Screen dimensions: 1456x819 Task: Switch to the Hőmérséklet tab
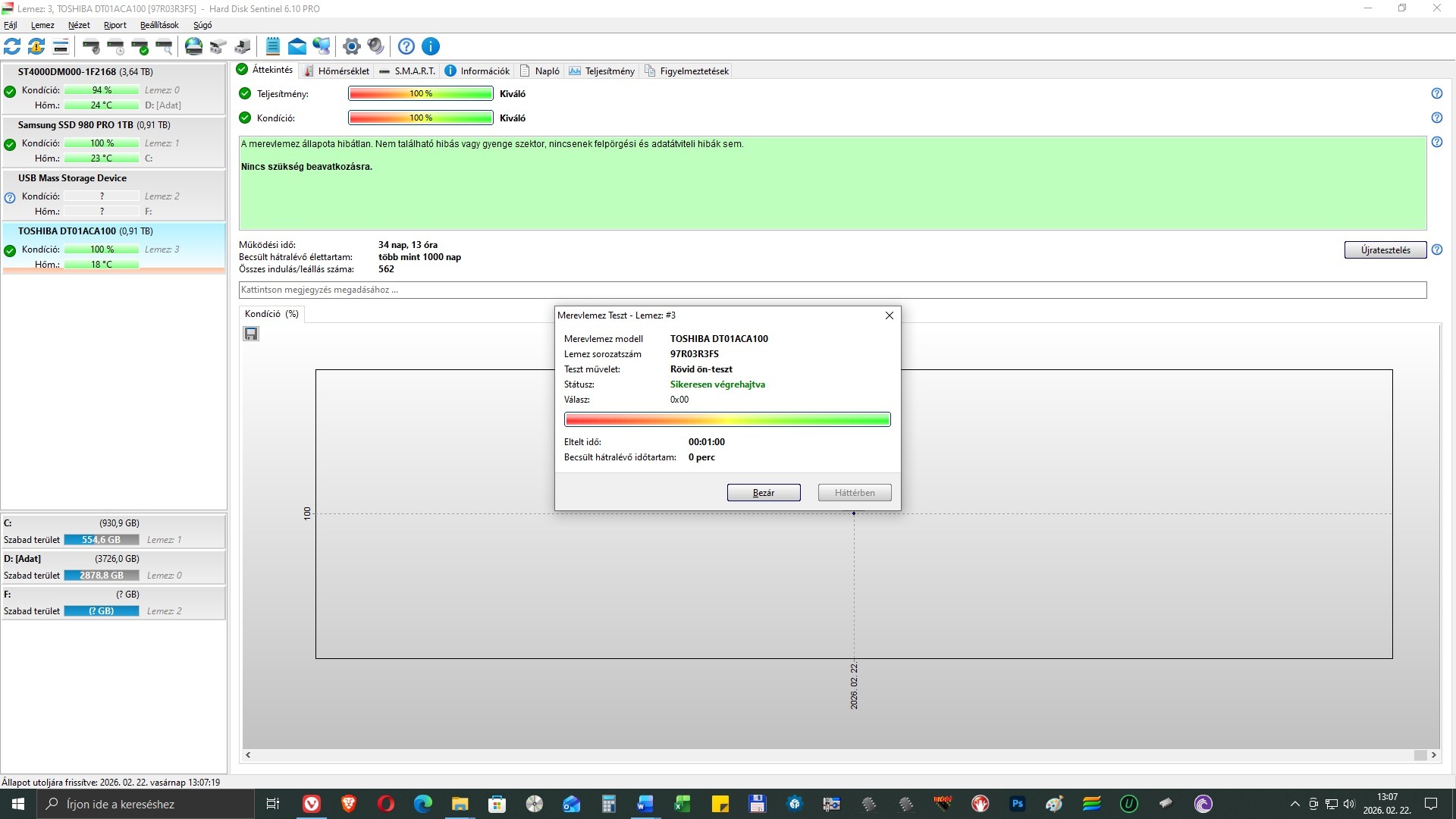(337, 71)
